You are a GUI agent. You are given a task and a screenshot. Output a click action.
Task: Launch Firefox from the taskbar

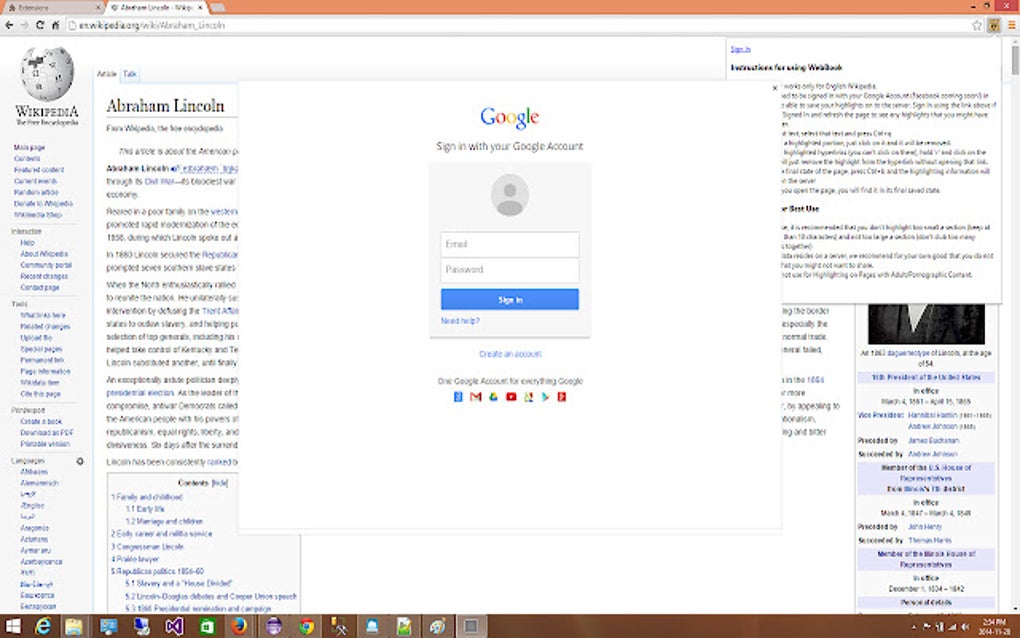pyautogui.click(x=239, y=626)
